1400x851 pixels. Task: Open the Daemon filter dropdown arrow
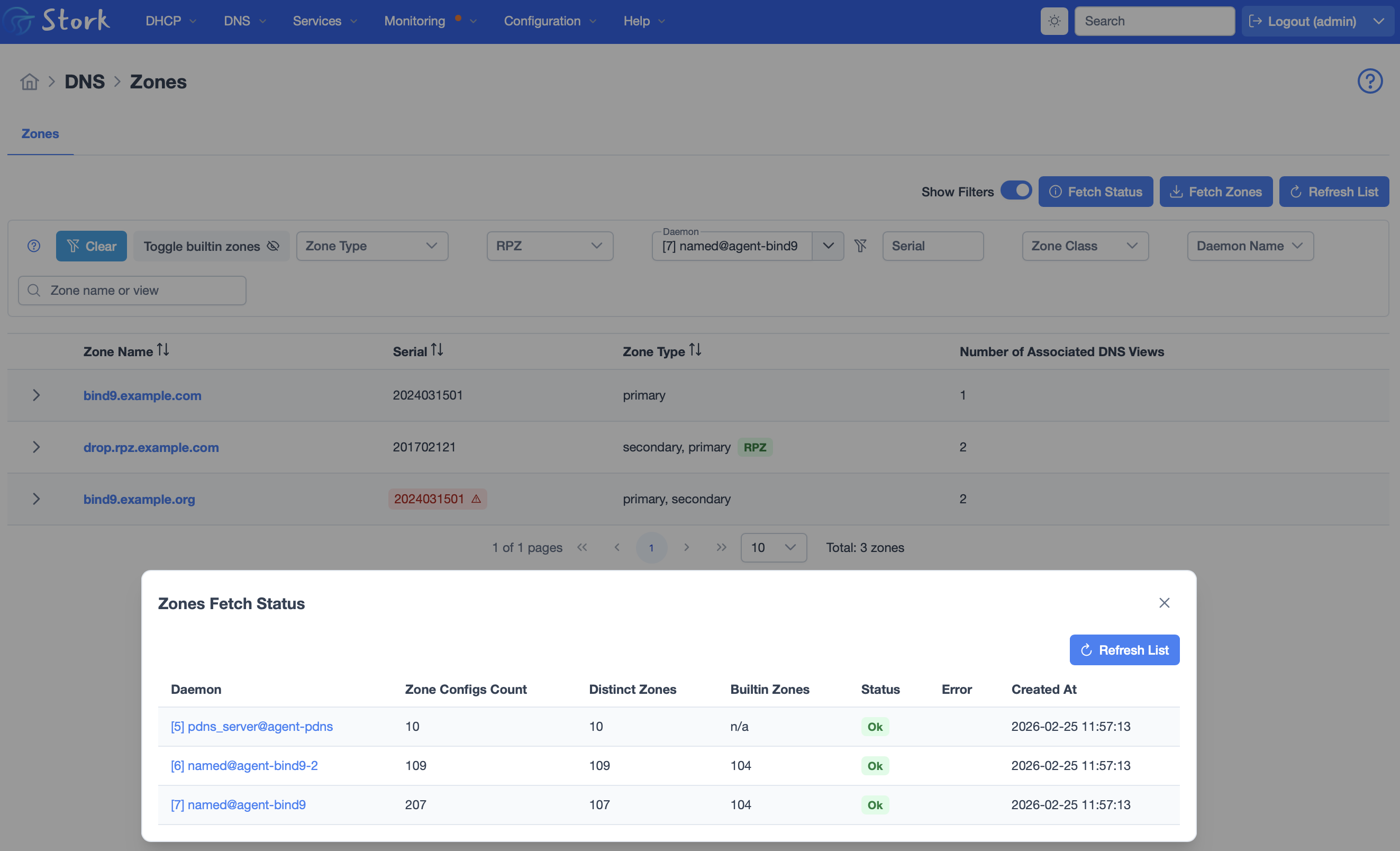click(x=828, y=246)
